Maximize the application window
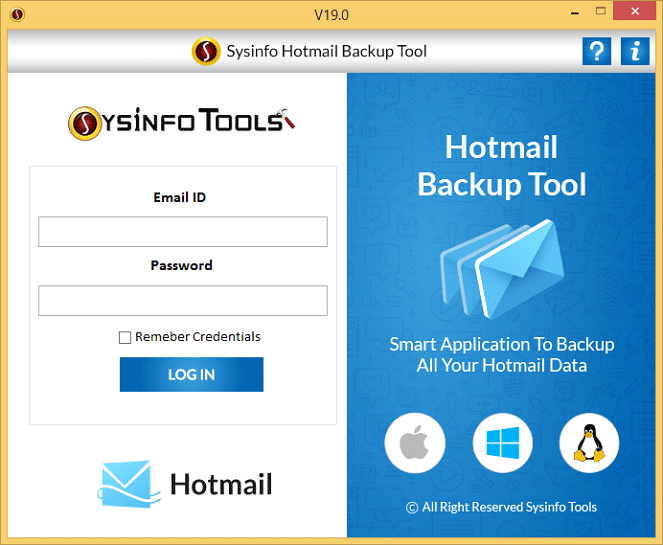 click(x=600, y=11)
